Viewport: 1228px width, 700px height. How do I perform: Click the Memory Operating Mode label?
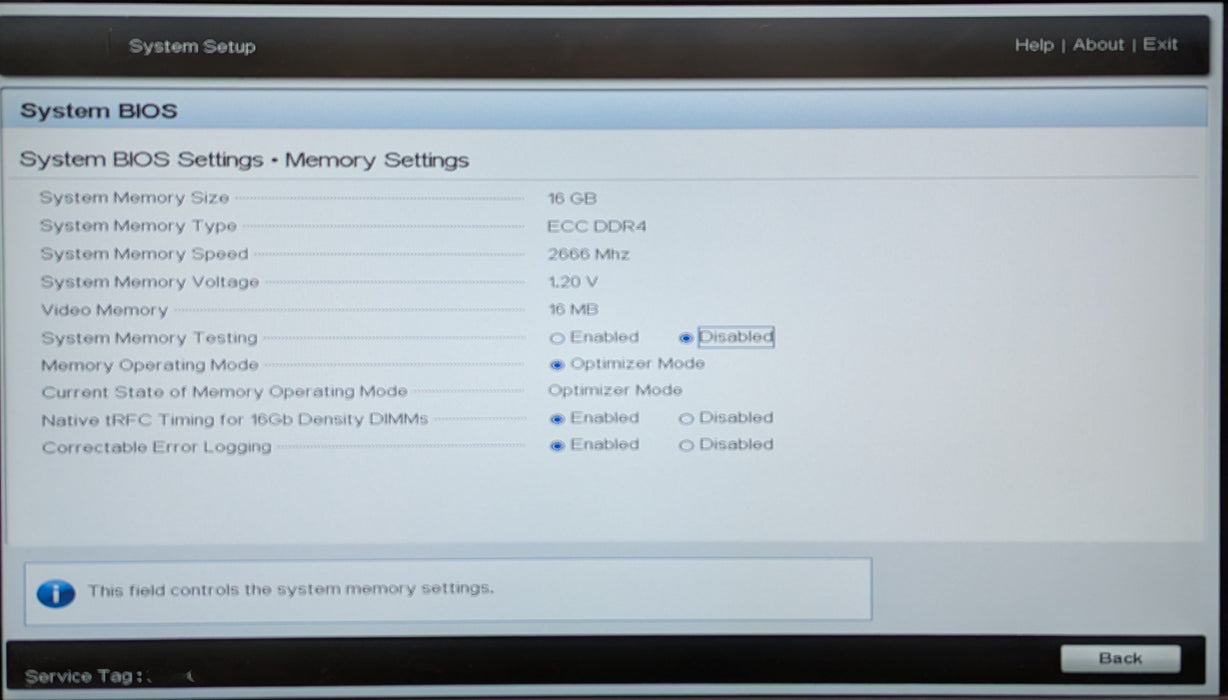pyautogui.click(x=150, y=365)
